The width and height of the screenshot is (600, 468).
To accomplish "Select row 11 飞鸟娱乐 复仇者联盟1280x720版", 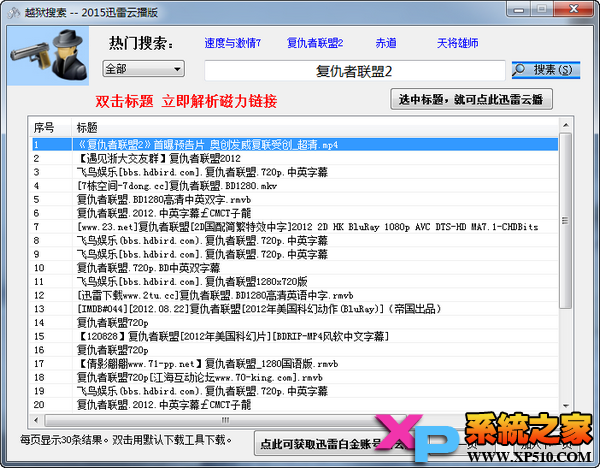I will point(295,282).
